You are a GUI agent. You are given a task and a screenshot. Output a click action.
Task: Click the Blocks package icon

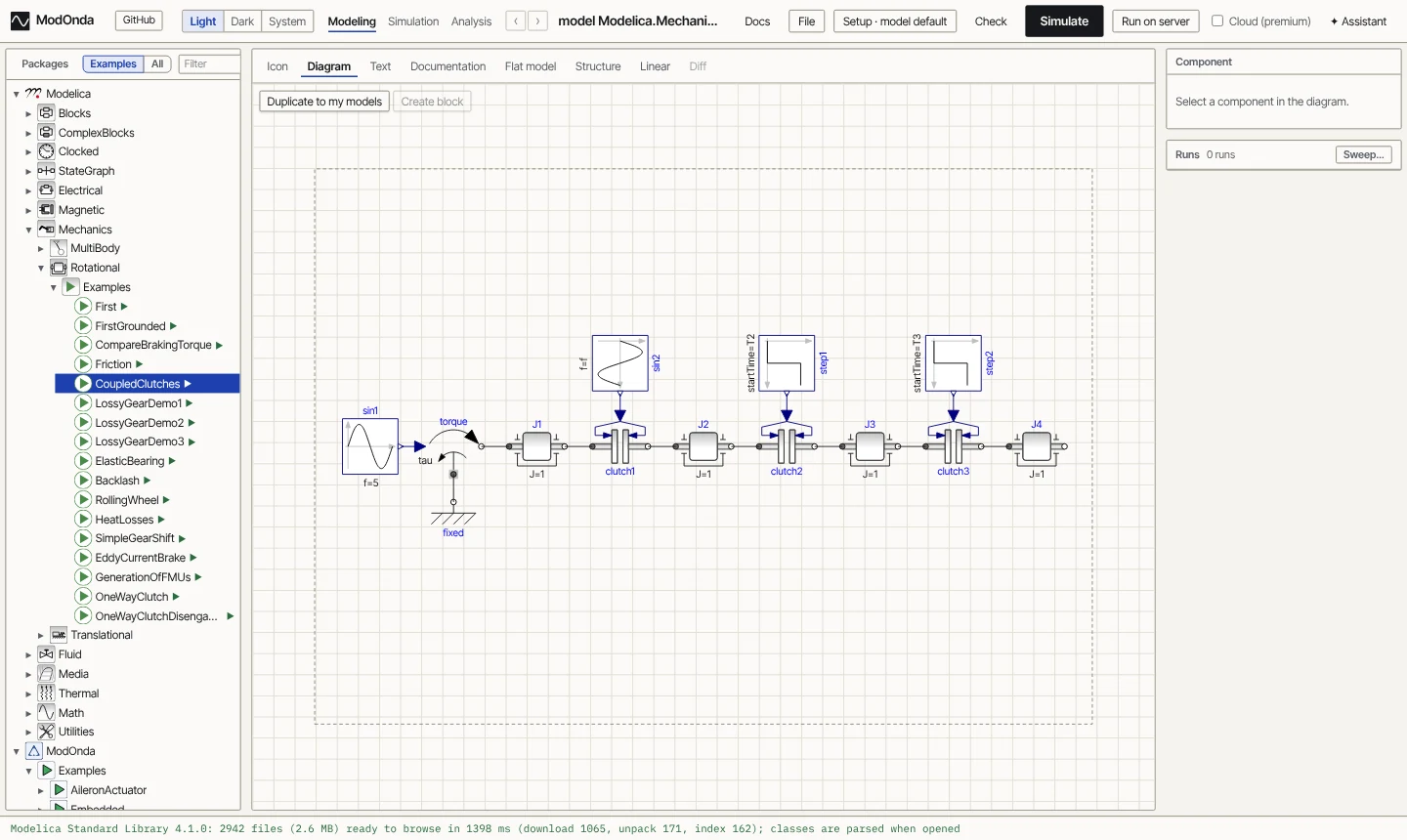[46, 113]
